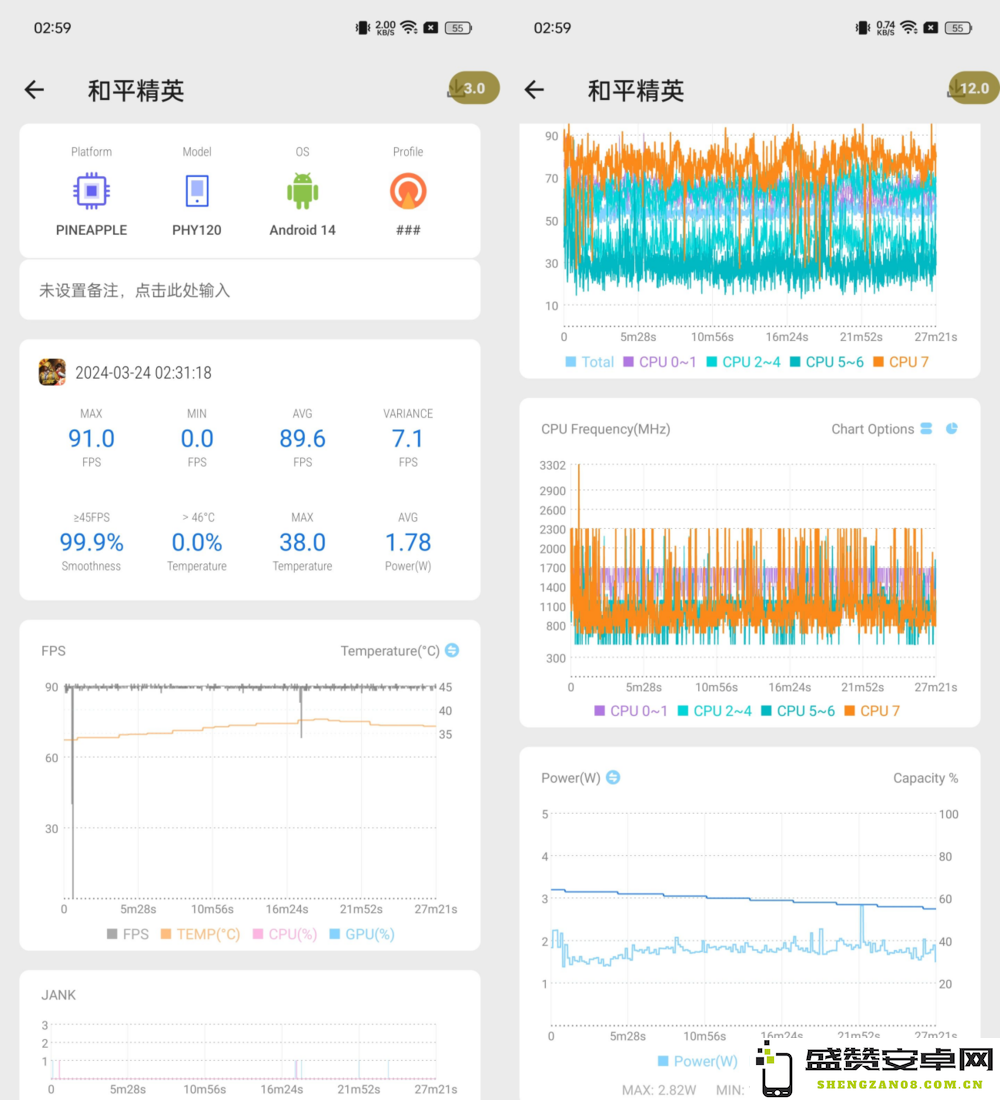Tap the back arrow on the right phone screen
This screenshot has height=1100, width=1000.
[x=534, y=90]
